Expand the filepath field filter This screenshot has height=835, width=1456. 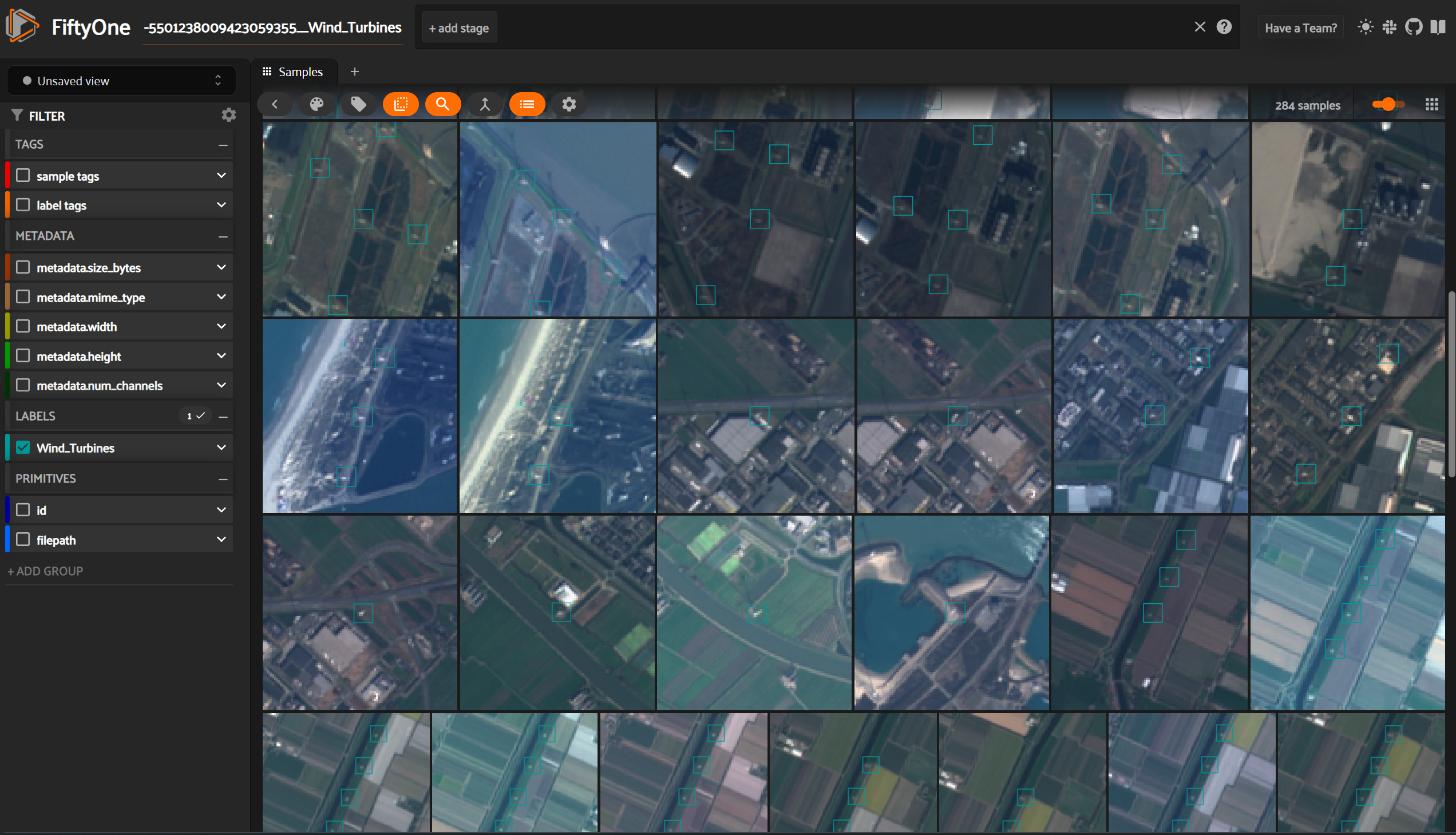pos(221,540)
